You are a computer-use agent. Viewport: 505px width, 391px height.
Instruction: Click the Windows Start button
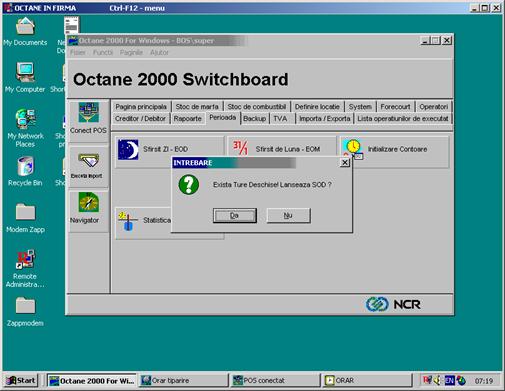(x=21, y=380)
